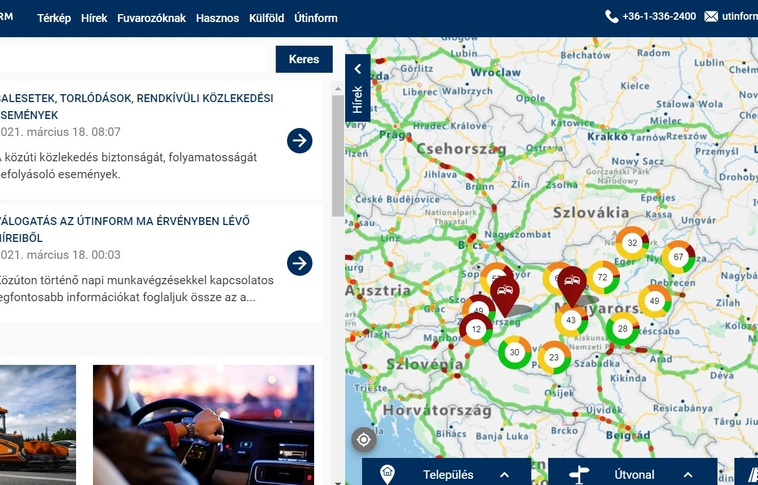The height and width of the screenshot is (485, 758).
Task: Go to the Külföld menu
Action: 266,18
